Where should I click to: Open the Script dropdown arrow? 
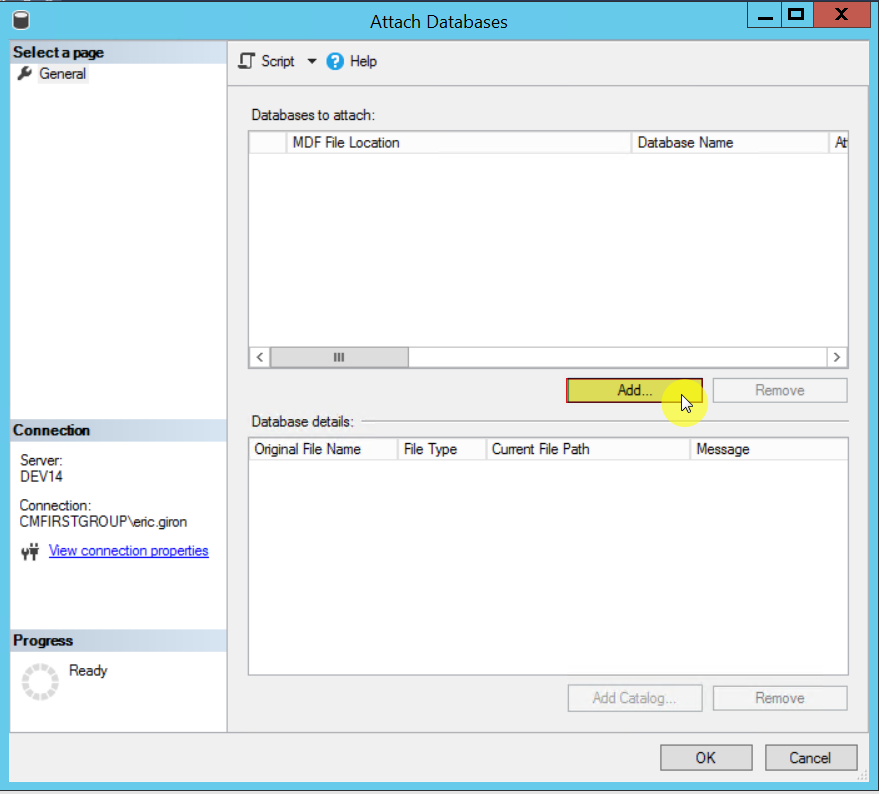(x=312, y=61)
